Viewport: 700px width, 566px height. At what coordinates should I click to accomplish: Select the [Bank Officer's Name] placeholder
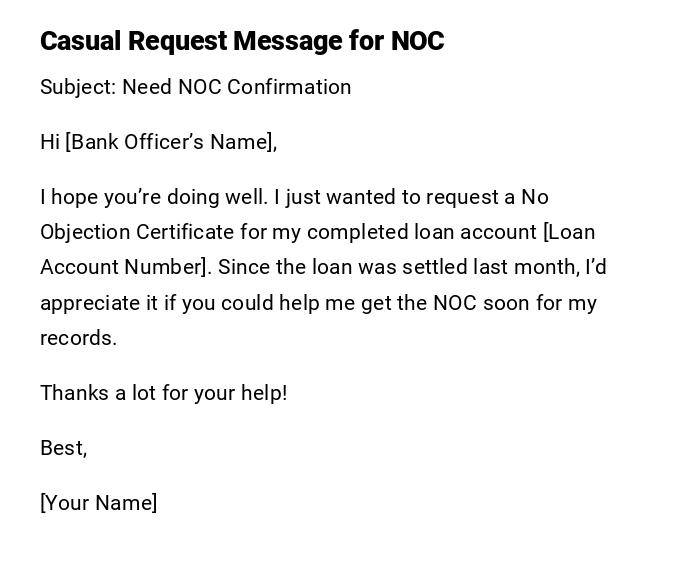coord(169,142)
